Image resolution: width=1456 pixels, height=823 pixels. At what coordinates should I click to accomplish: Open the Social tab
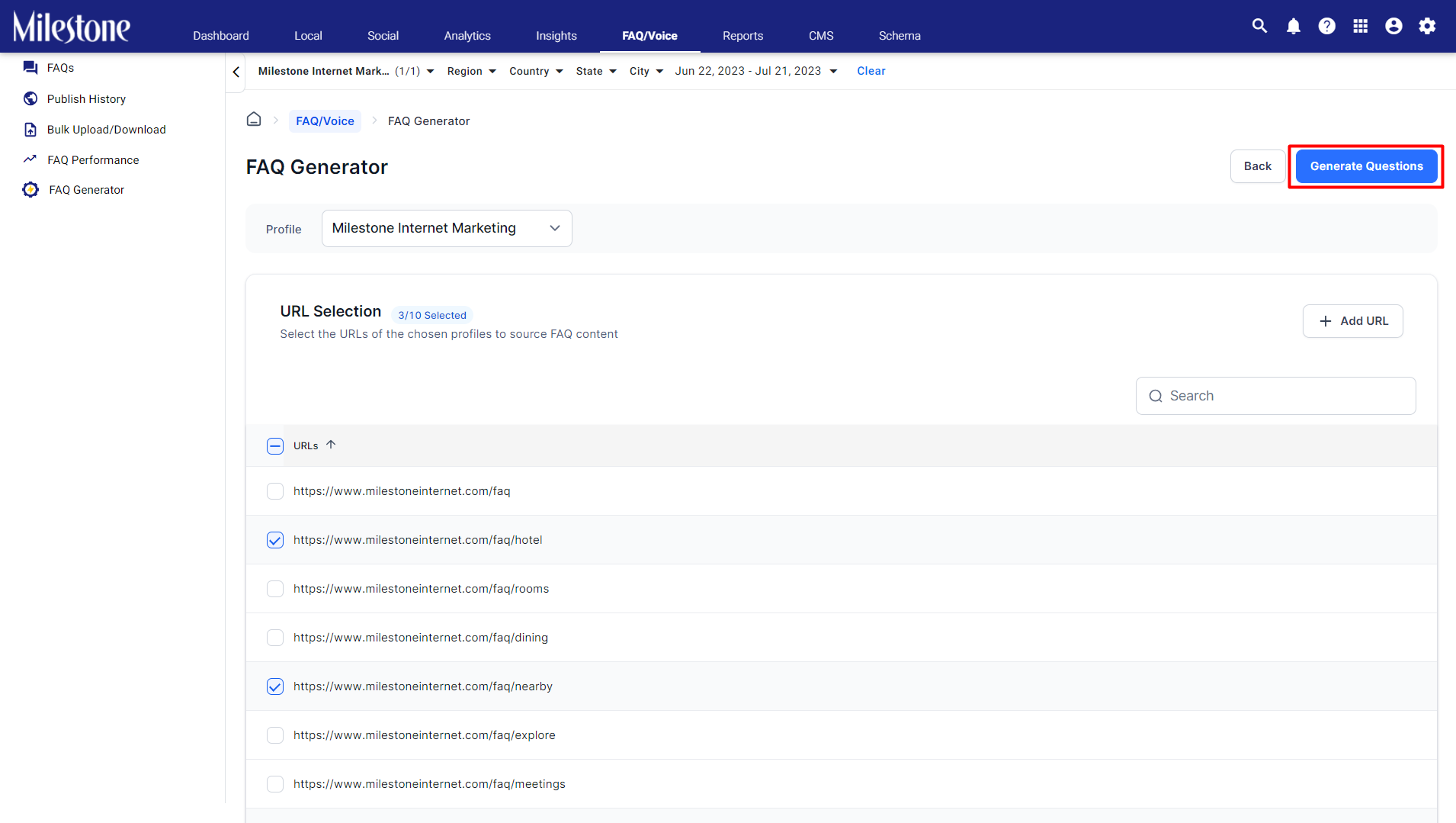pos(383,36)
